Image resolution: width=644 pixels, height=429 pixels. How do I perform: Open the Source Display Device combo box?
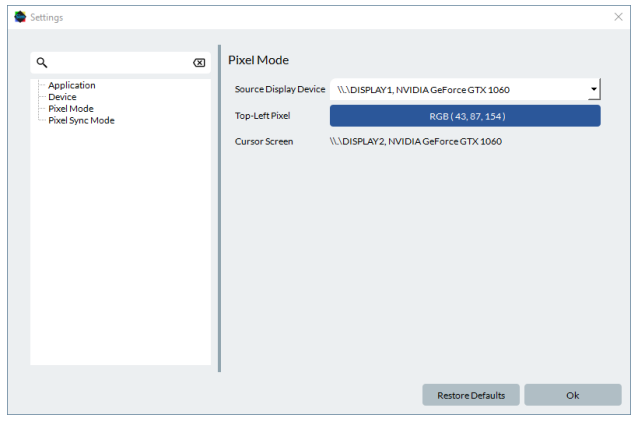click(x=458, y=90)
